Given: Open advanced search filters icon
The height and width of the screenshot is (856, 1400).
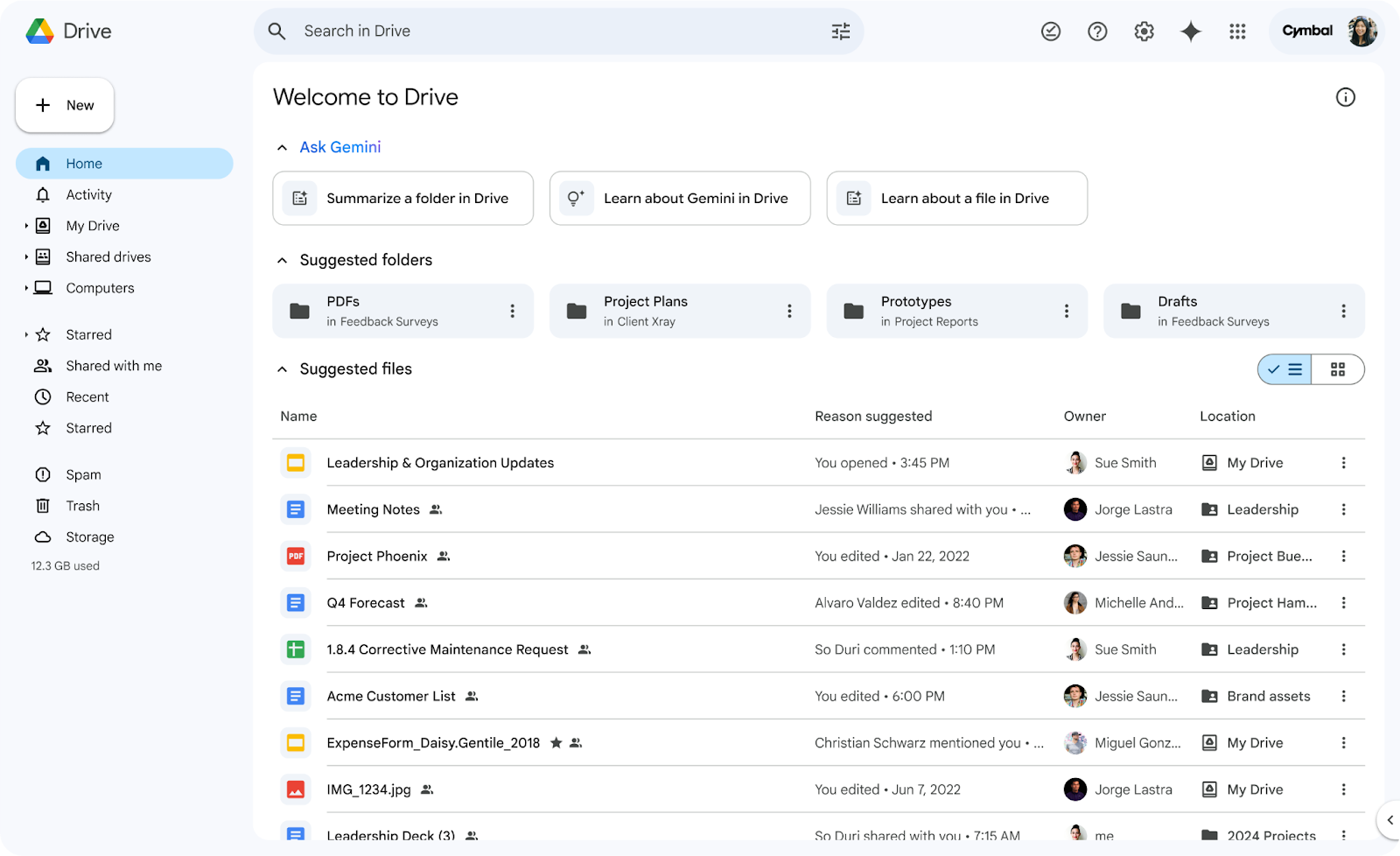Looking at the screenshot, I should click(840, 31).
